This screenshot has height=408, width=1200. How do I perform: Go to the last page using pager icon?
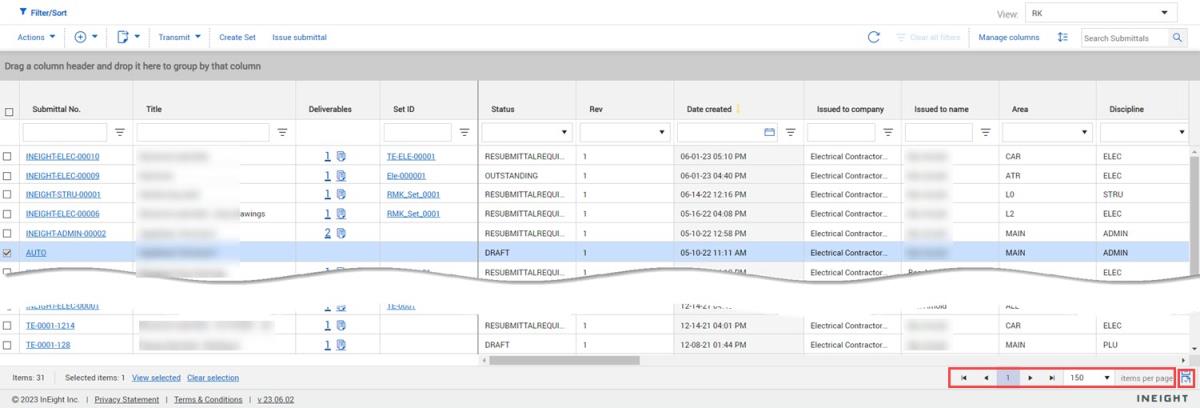1051,378
